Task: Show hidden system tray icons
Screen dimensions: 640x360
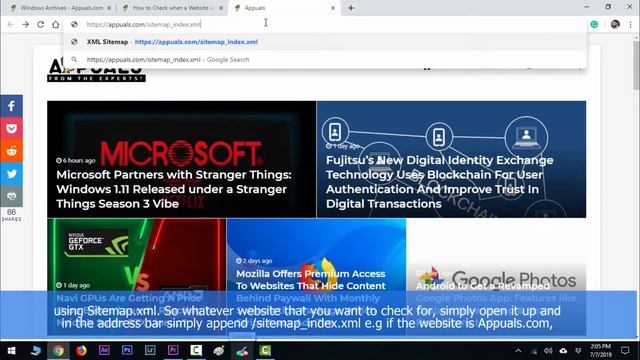Action: coord(518,351)
